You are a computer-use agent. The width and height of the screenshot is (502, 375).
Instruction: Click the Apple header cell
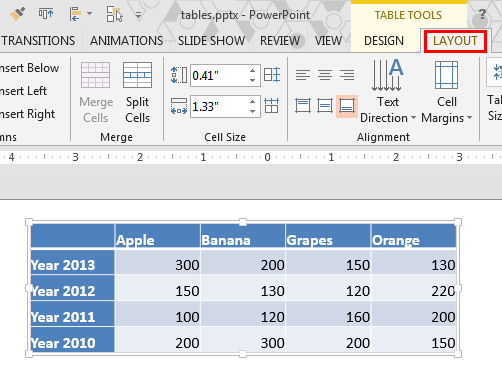click(x=157, y=236)
